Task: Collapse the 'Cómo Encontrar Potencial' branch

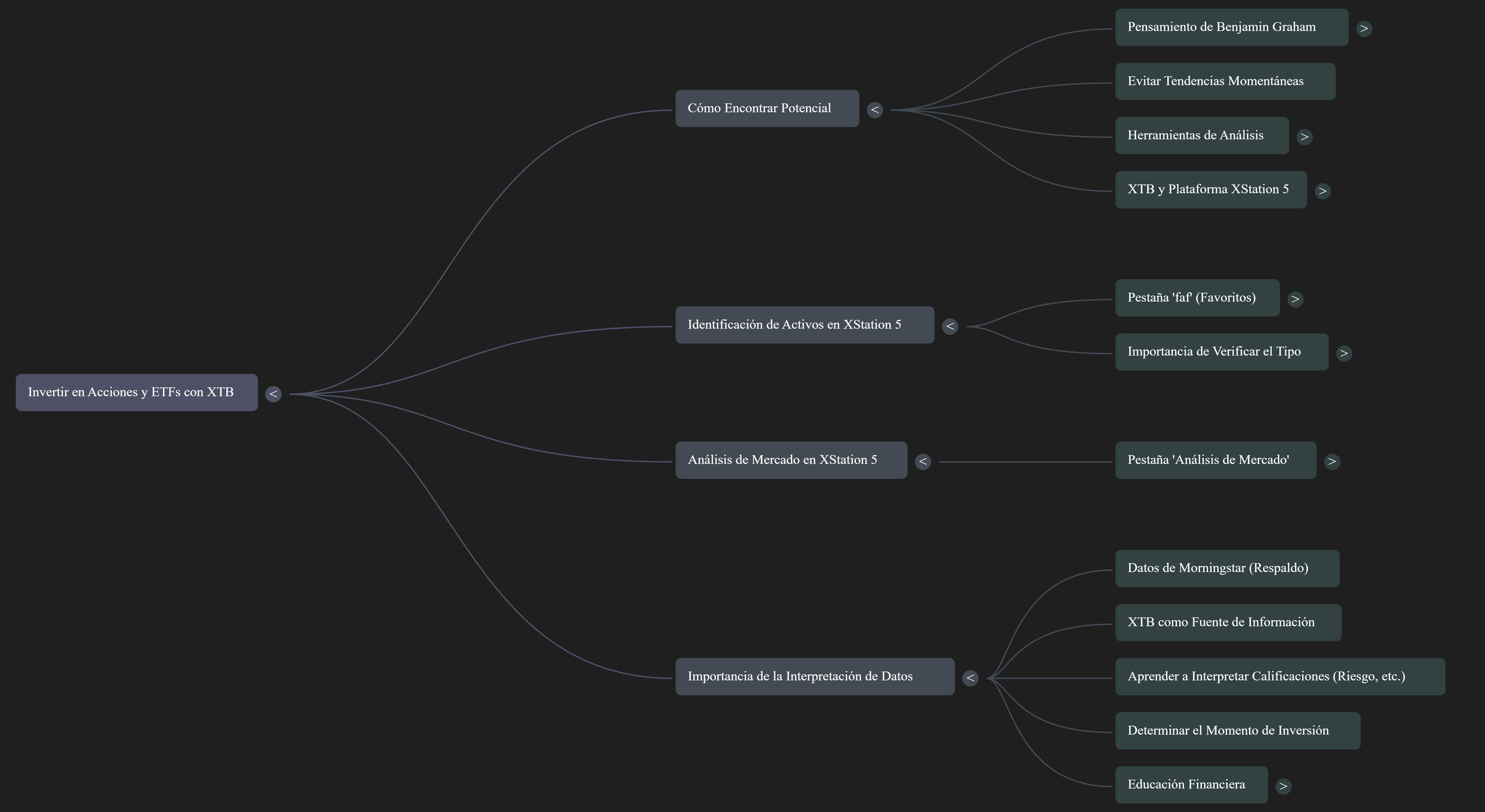Action: tap(875, 109)
